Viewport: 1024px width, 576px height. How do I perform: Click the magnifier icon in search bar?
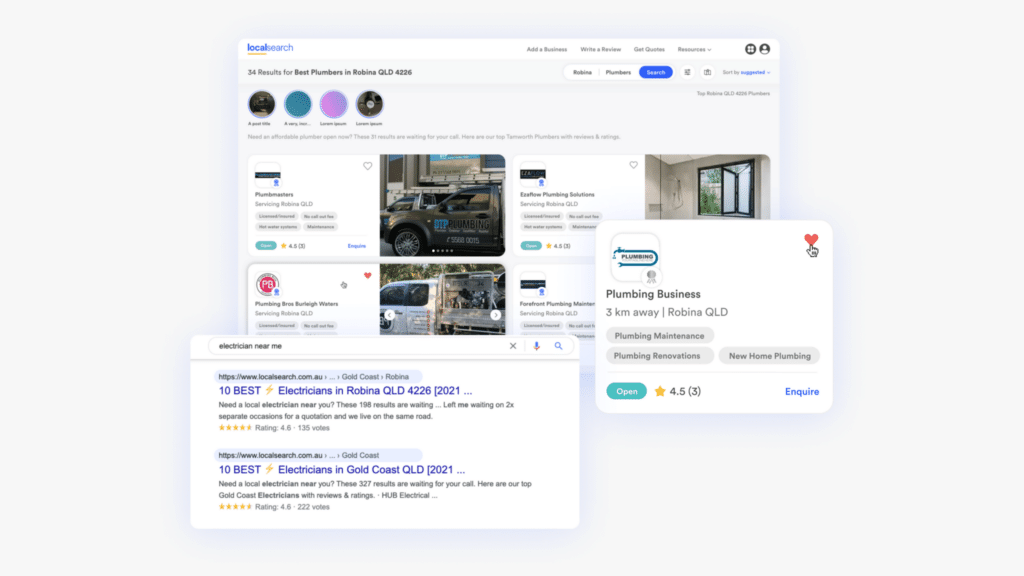pyautogui.click(x=559, y=346)
